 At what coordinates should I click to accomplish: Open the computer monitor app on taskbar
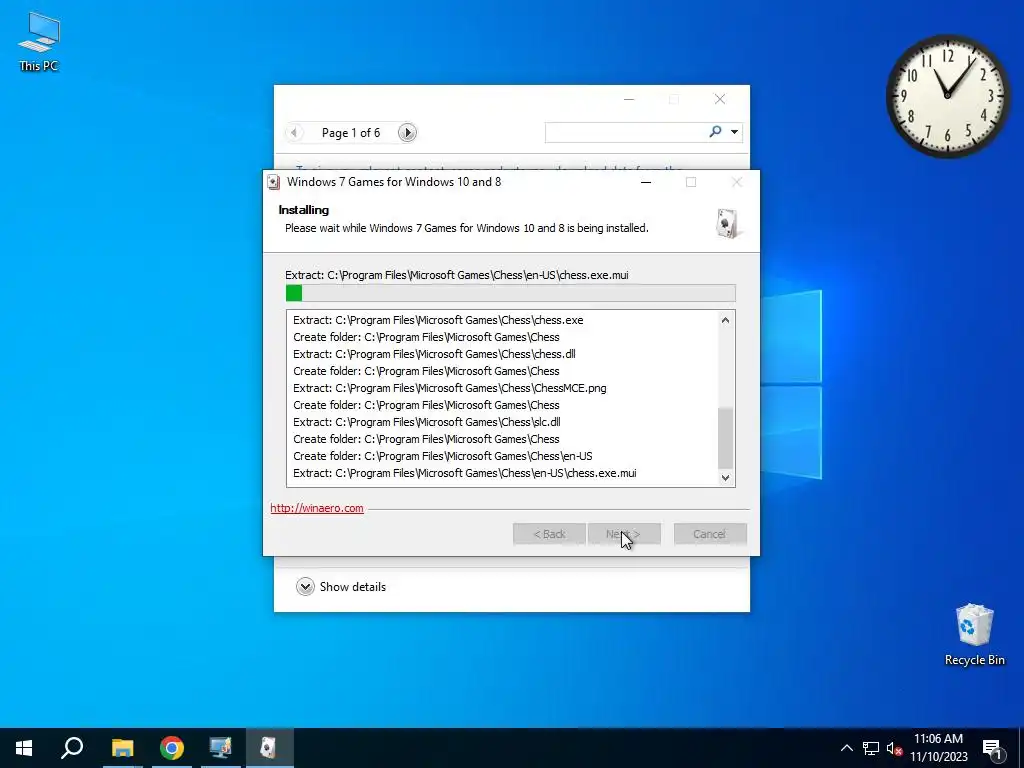pyautogui.click(x=220, y=748)
